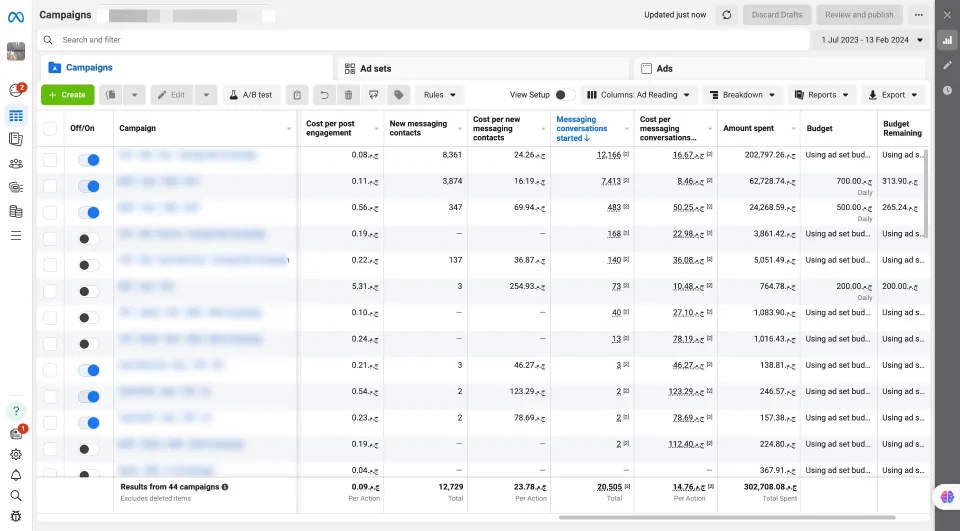Open the Ads reporting icon in sidebar
This screenshot has width=960, height=531.
16,140
